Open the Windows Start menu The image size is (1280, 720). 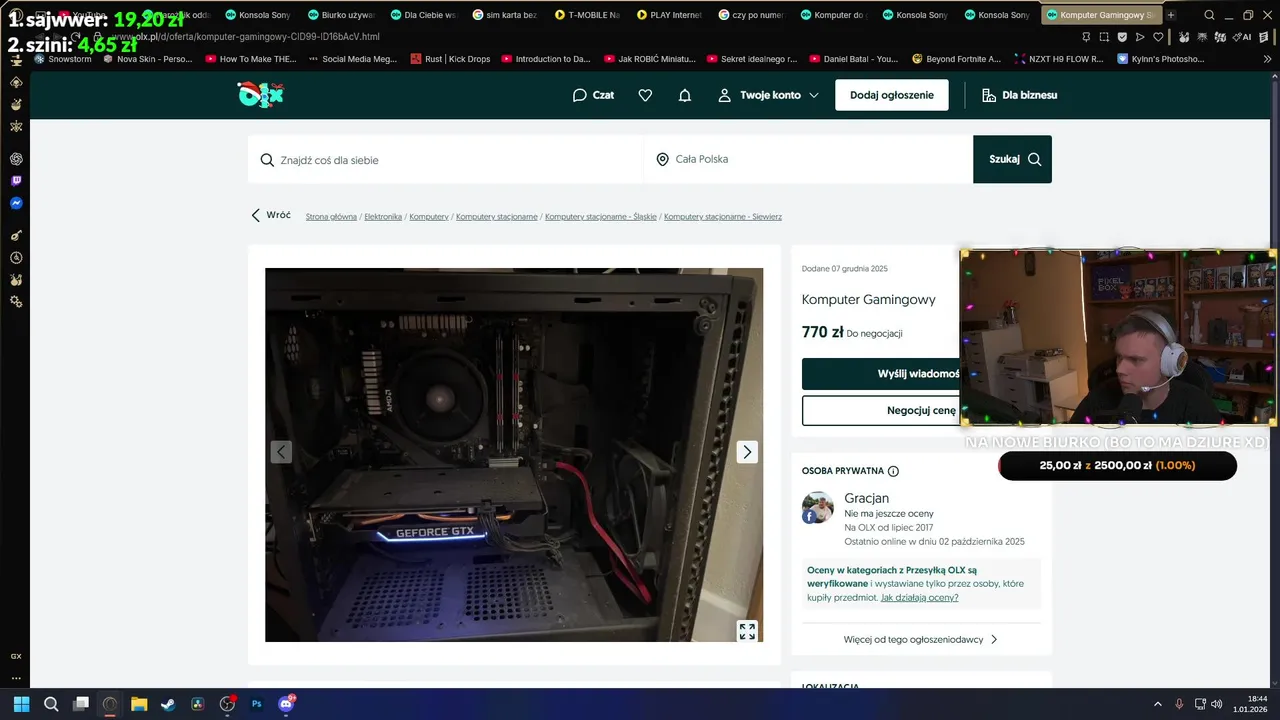coord(21,704)
